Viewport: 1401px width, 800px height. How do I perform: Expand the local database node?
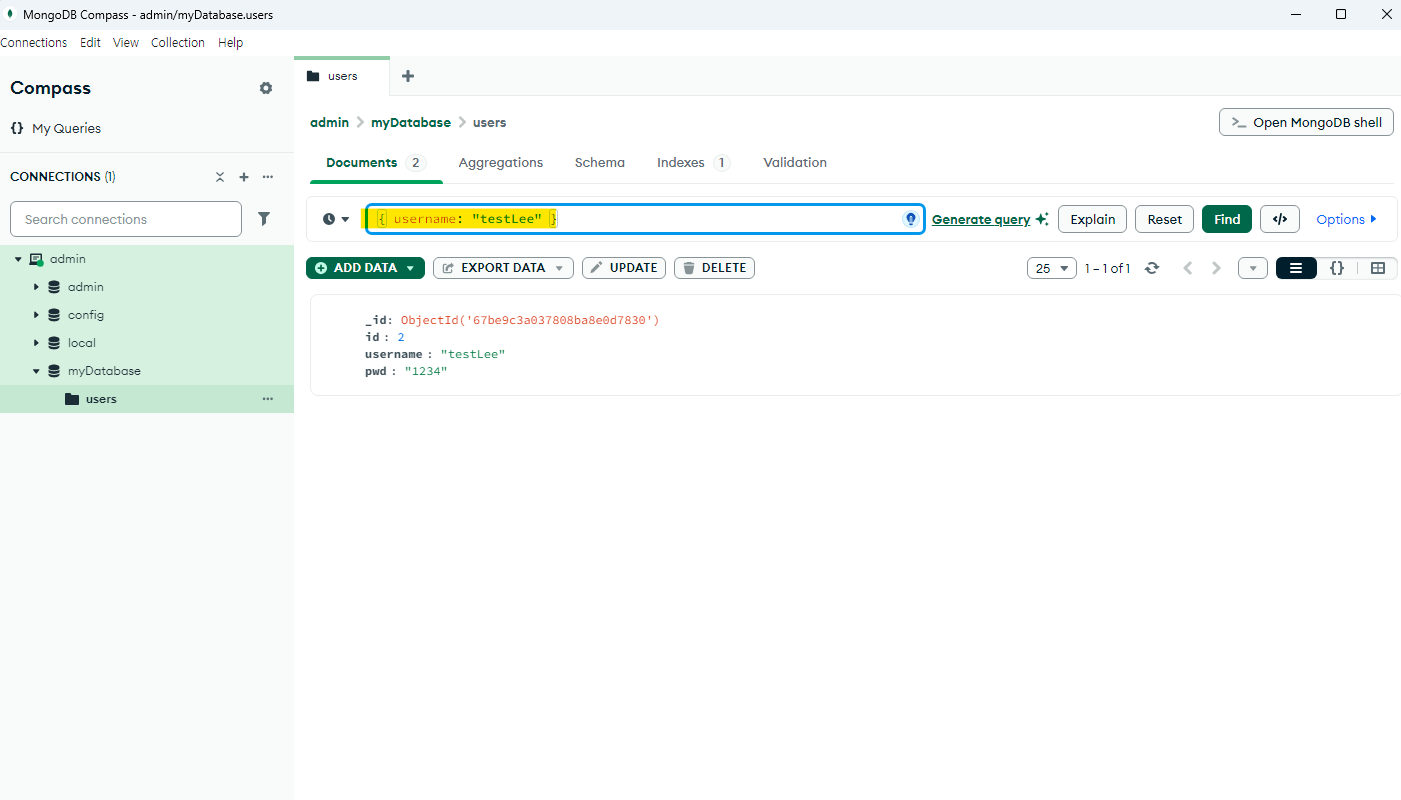tap(36, 343)
